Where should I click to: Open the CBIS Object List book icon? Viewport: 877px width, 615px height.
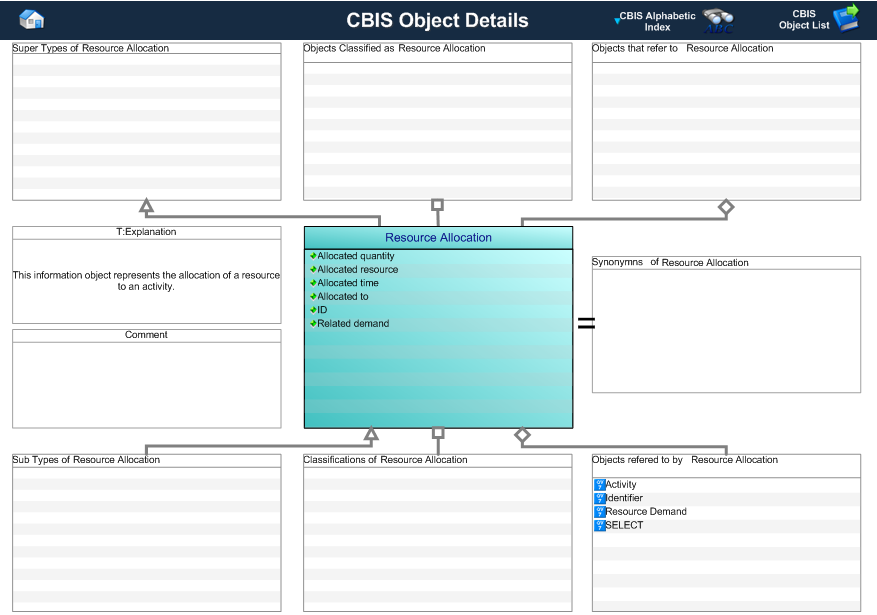846,18
